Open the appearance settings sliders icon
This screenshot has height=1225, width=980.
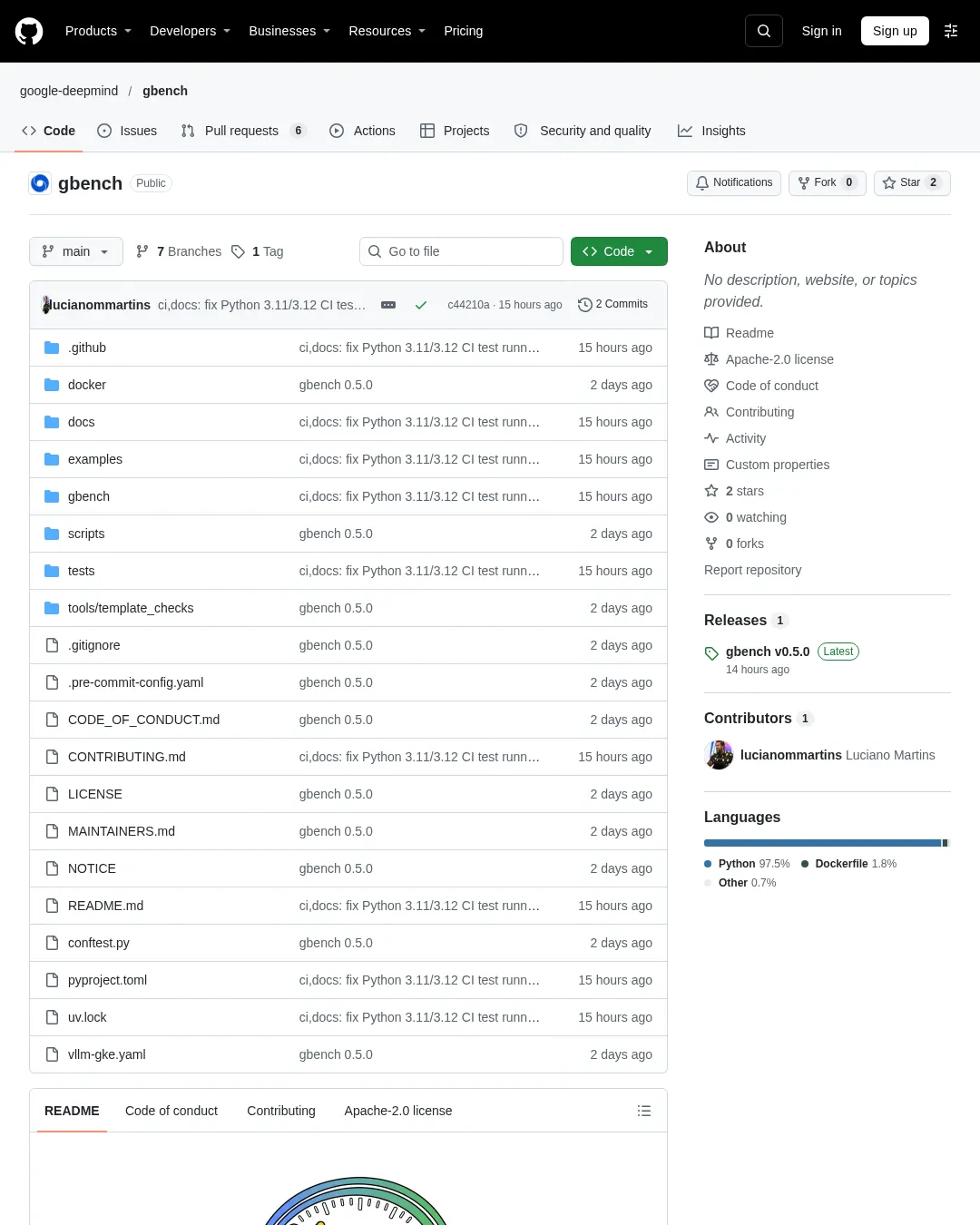point(951,31)
